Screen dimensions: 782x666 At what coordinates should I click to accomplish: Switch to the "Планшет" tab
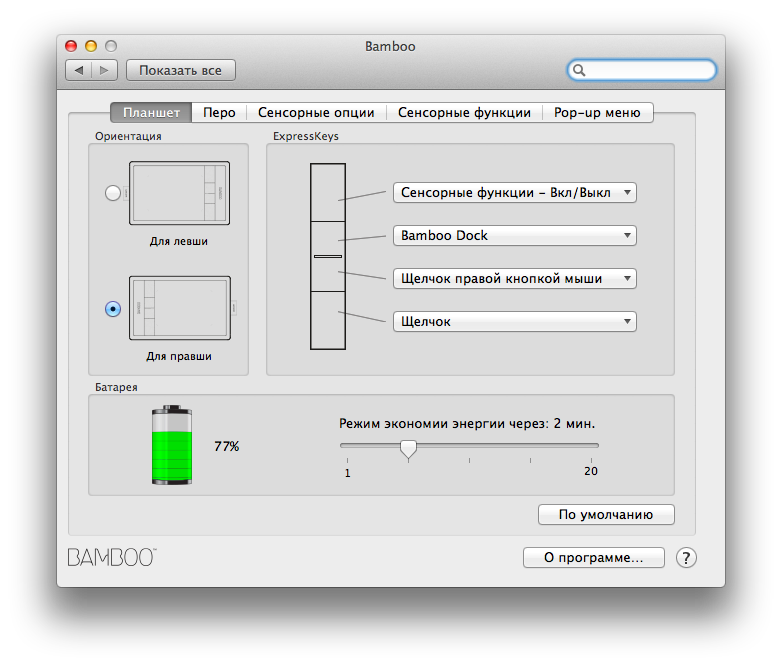[x=151, y=113]
